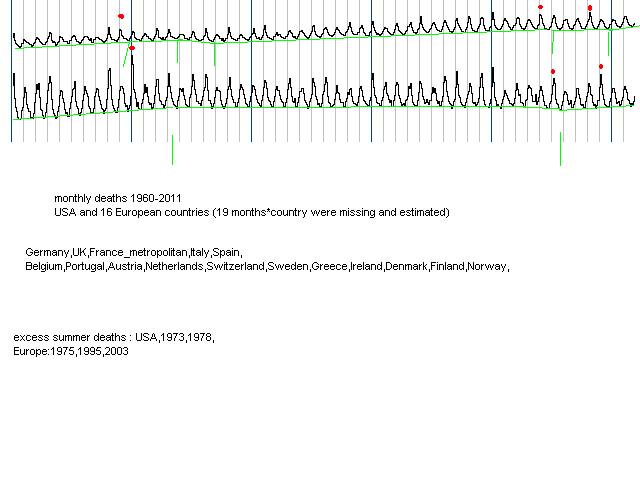Select 'Norway' at the end of the country list
Screen dimensions: 640x480
pyautogui.click(x=488, y=267)
